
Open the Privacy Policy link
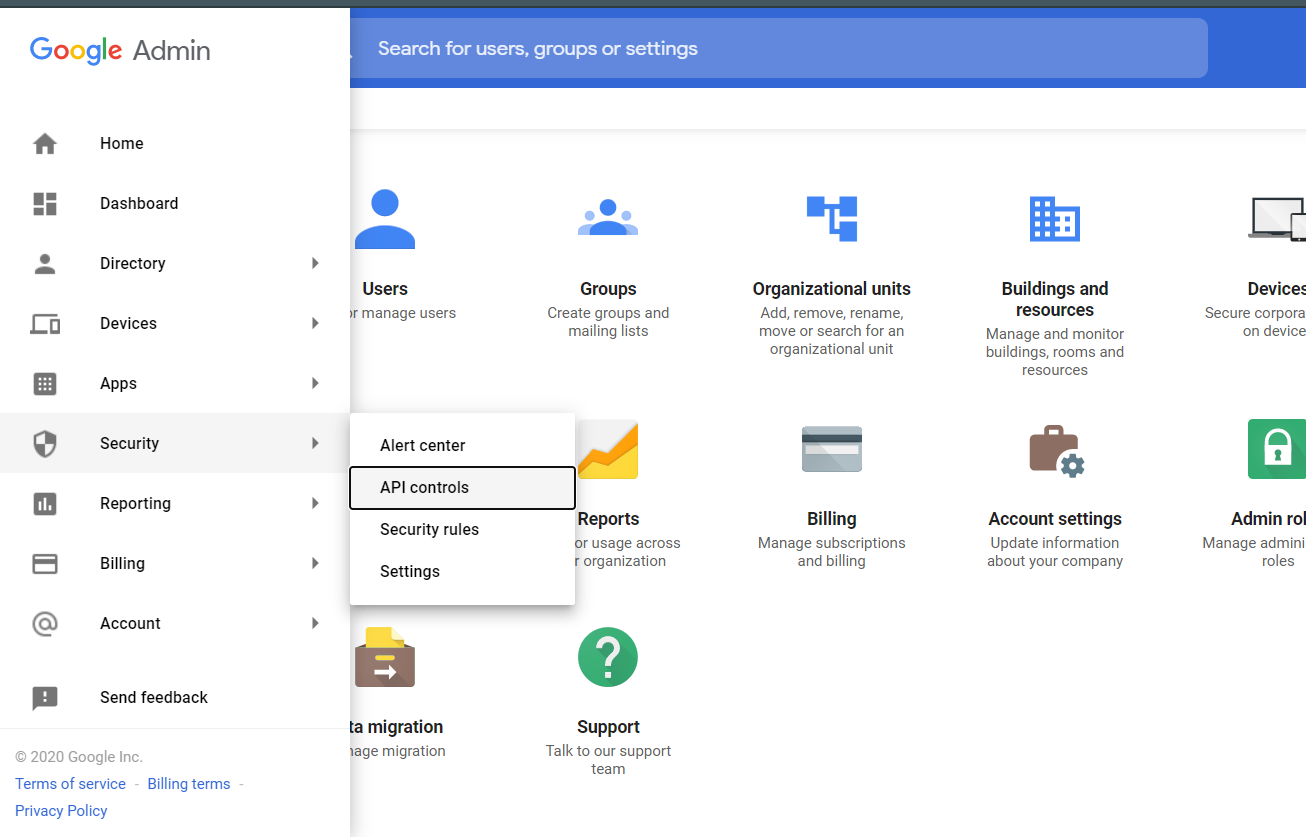[61, 810]
